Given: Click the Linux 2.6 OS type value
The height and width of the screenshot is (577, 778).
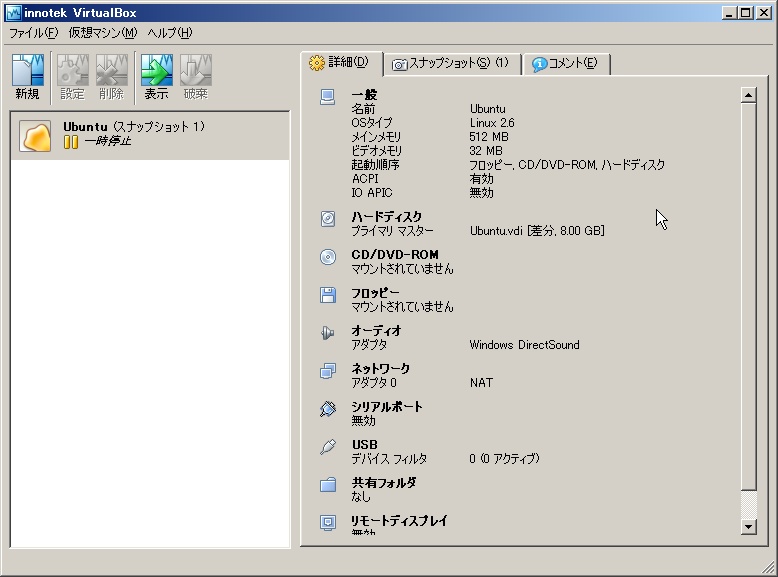Looking at the screenshot, I should tap(492, 123).
